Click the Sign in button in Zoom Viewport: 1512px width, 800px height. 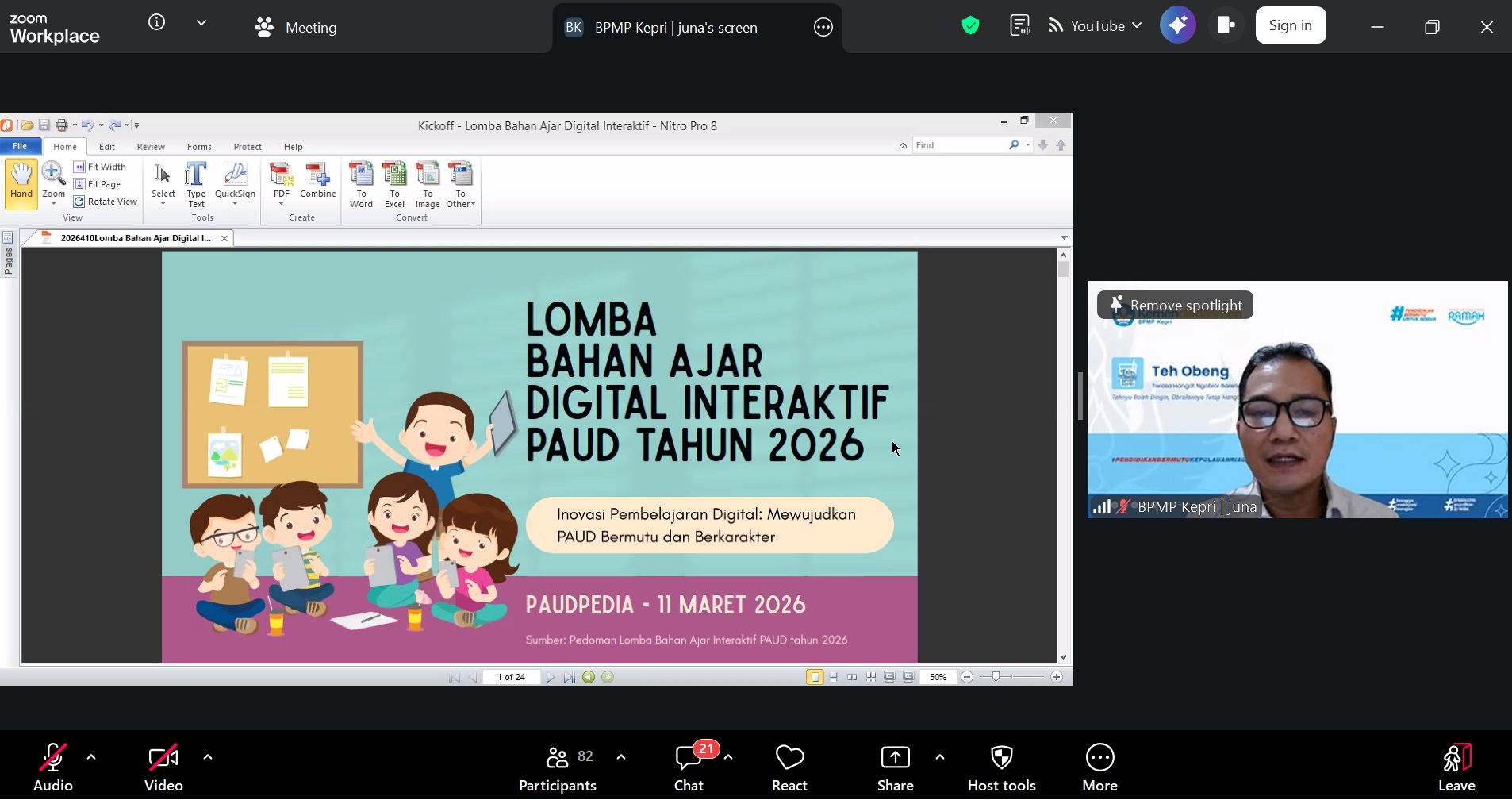click(x=1289, y=25)
